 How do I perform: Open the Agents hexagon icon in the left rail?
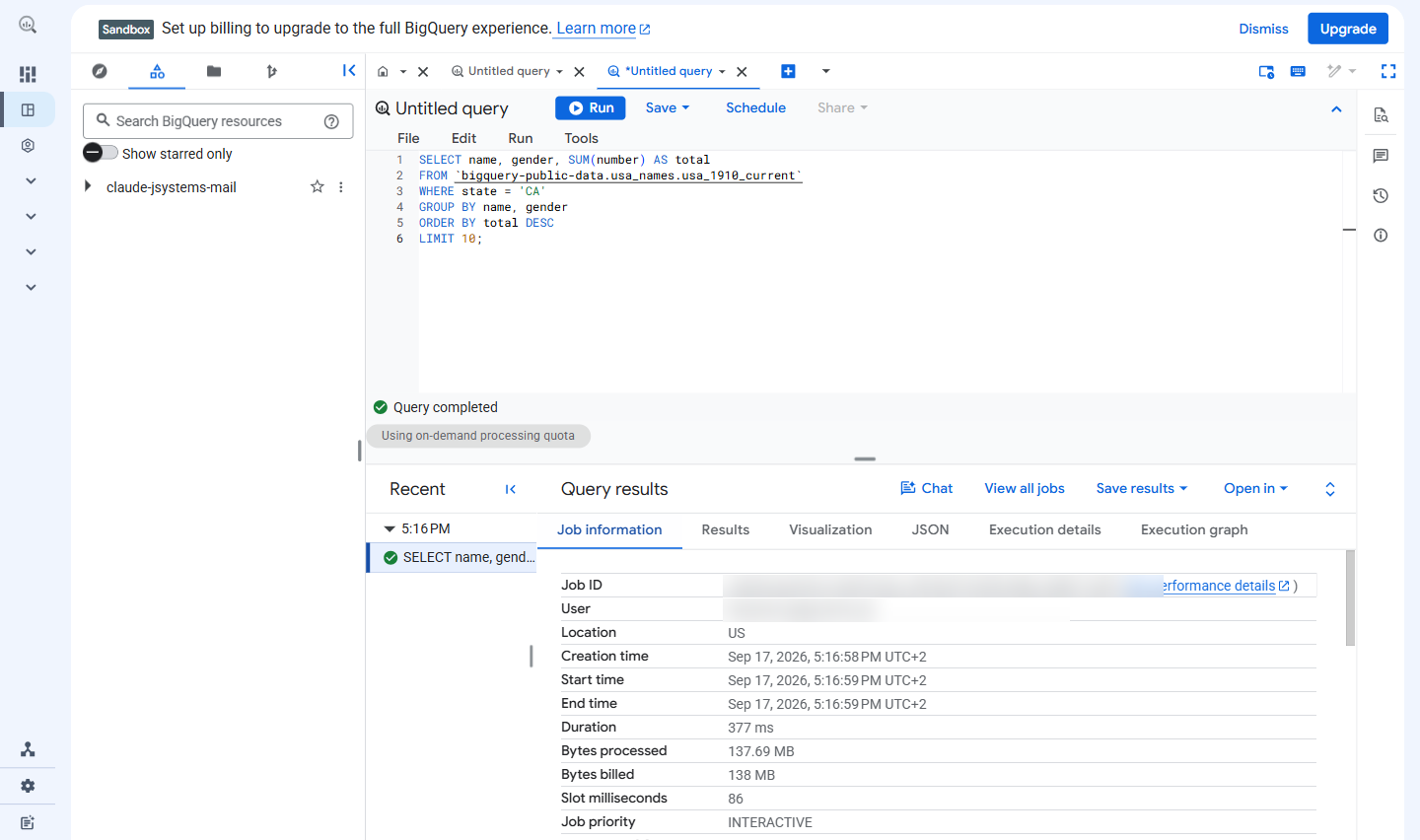28,145
